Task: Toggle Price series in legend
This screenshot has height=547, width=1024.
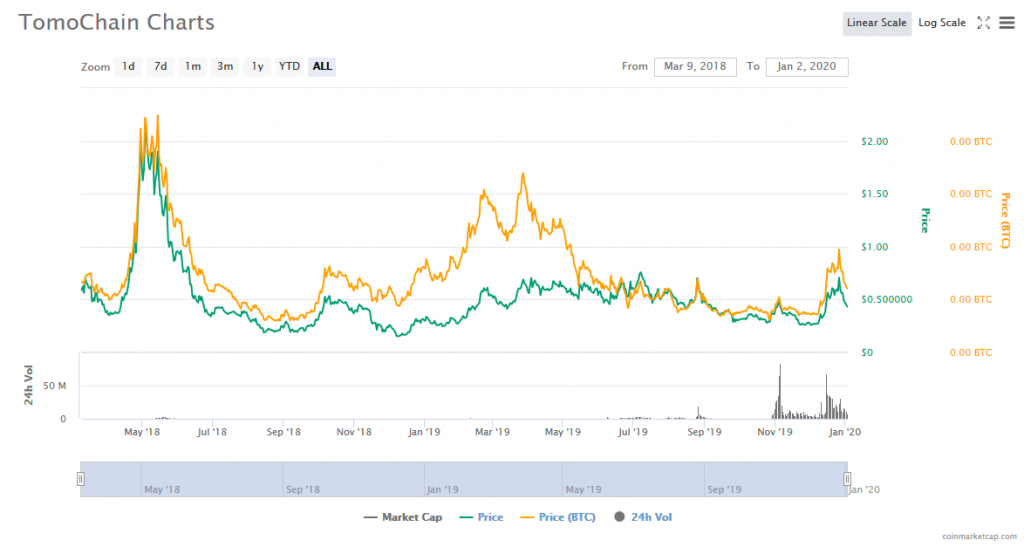Action: click(x=481, y=517)
